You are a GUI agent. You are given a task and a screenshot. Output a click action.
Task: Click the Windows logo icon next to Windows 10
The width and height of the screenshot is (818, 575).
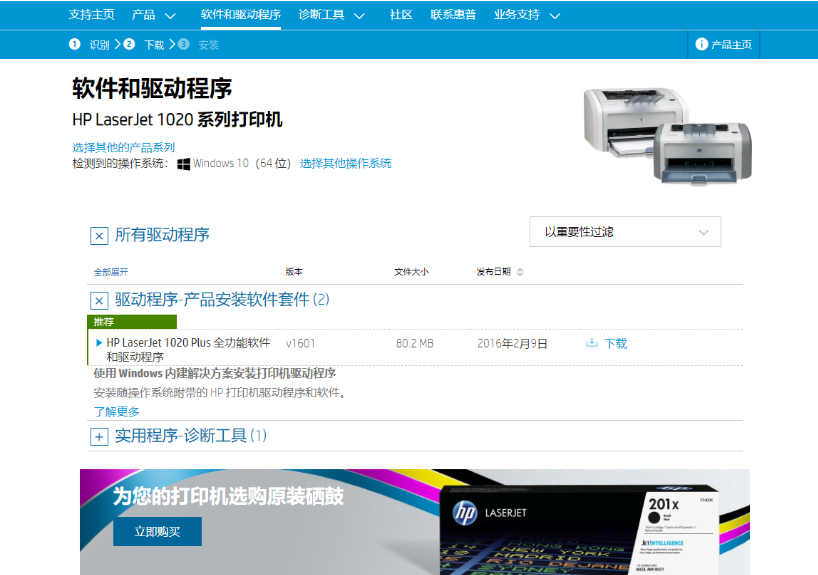click(184, 164)
